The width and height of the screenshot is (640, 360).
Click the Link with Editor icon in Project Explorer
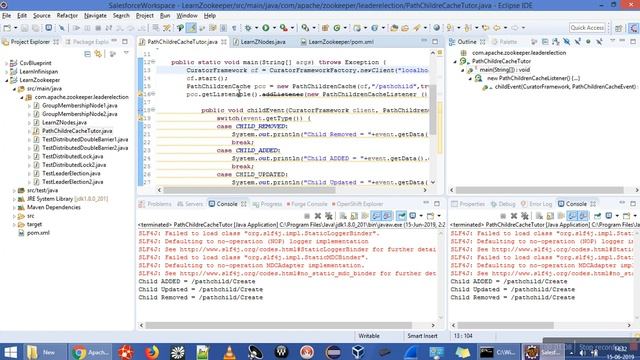click(98, 53)
